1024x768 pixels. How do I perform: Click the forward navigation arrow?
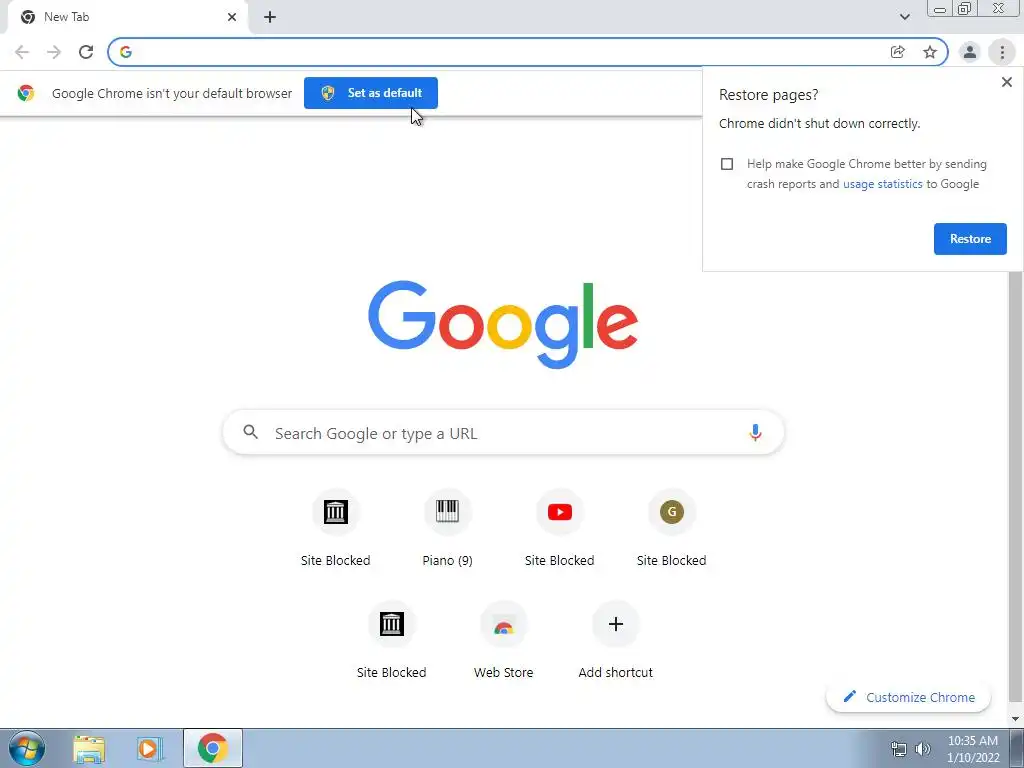tap(54, 52)
